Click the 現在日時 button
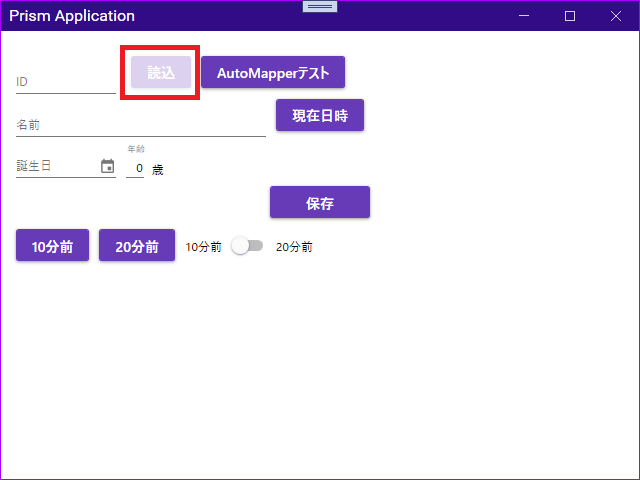Image resolution: width=640 pixels, height=480 pixels. [320, 115]
